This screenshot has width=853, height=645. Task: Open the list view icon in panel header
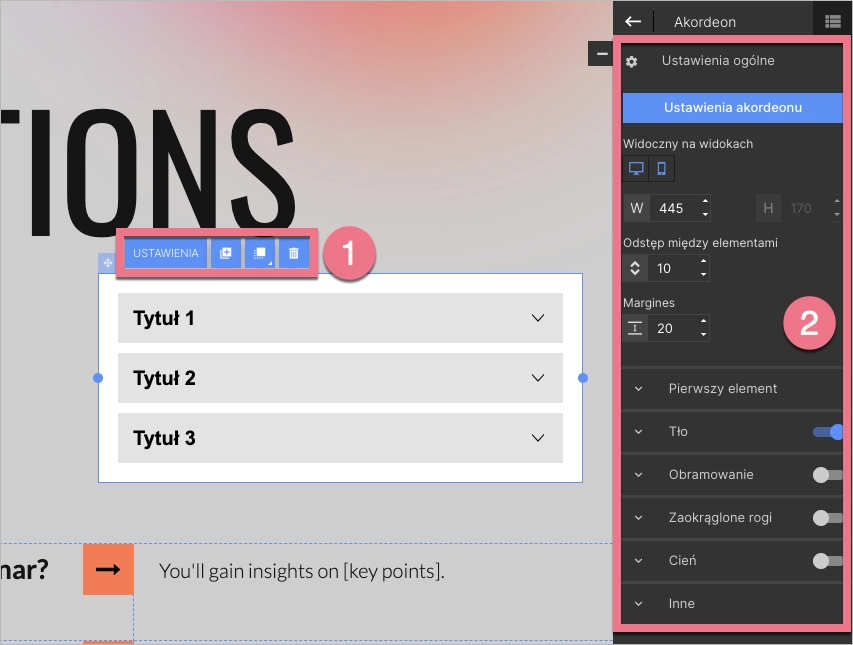click(x=832, y=21)
